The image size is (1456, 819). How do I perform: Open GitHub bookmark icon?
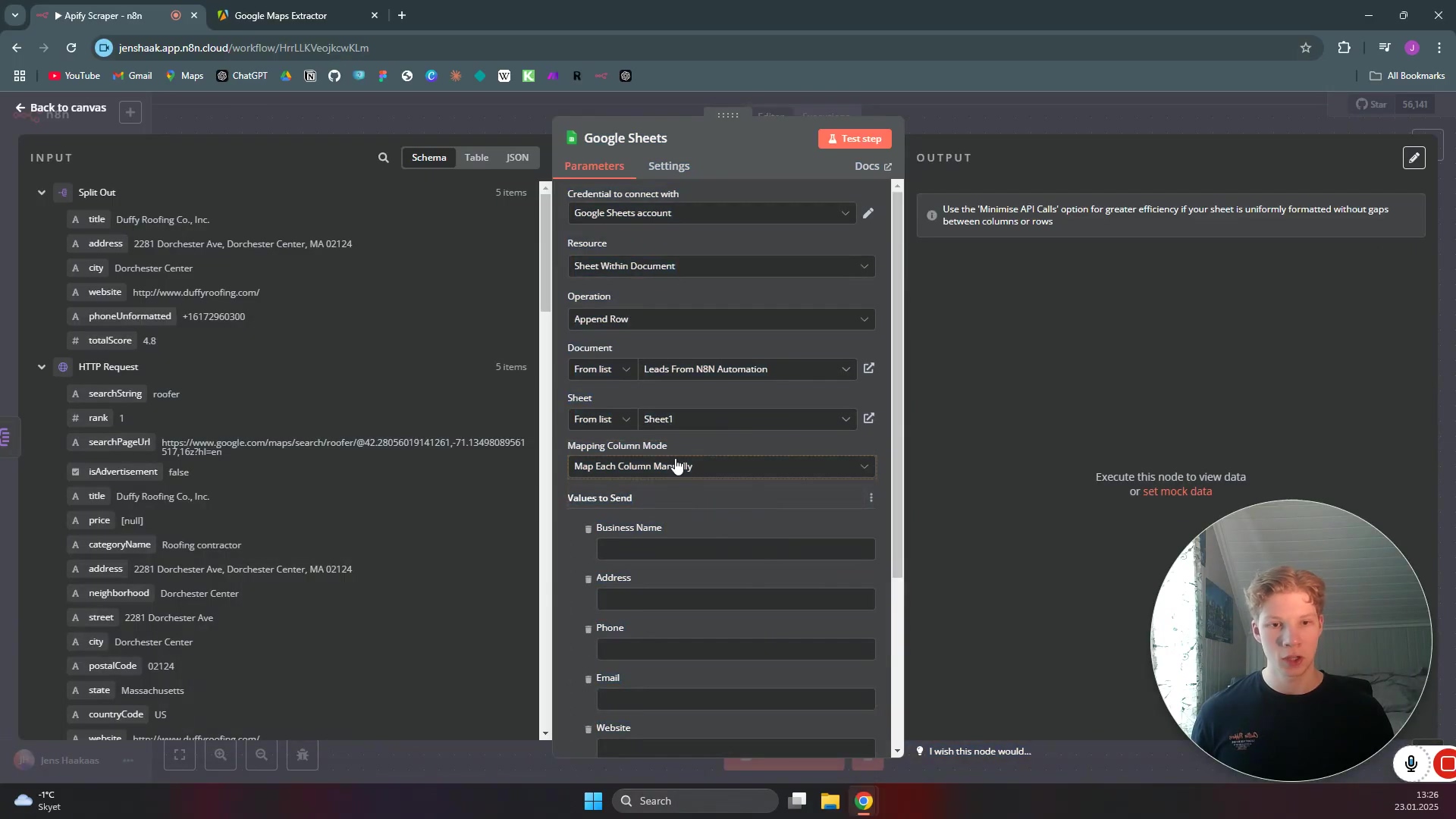pyautogui.click(x=334, y=76)
